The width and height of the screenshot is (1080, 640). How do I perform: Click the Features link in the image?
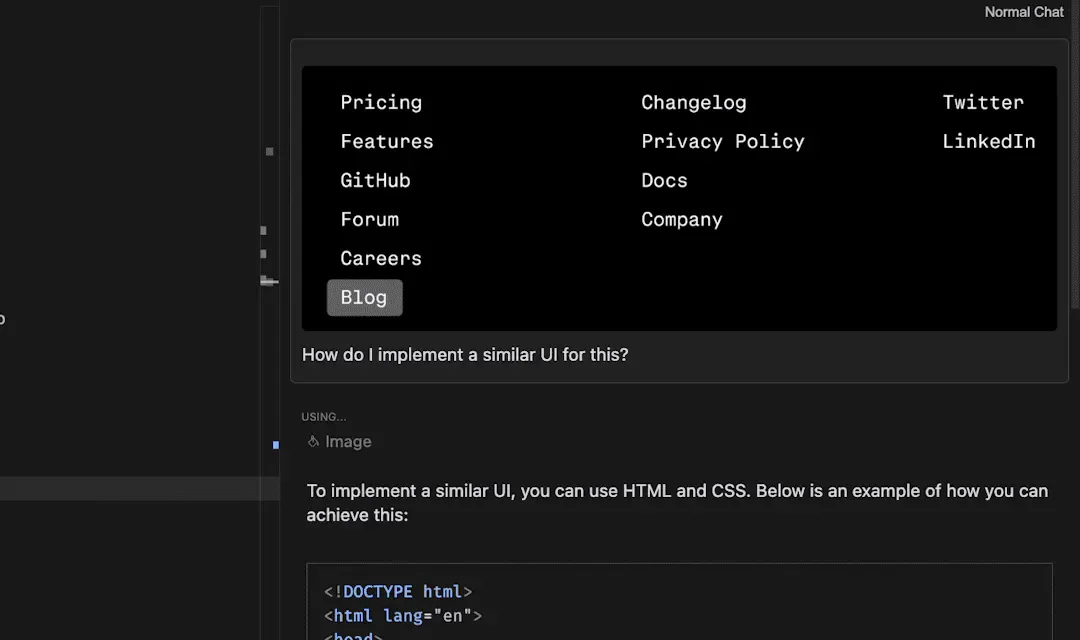pyautogui.click(x=386, y=141)
